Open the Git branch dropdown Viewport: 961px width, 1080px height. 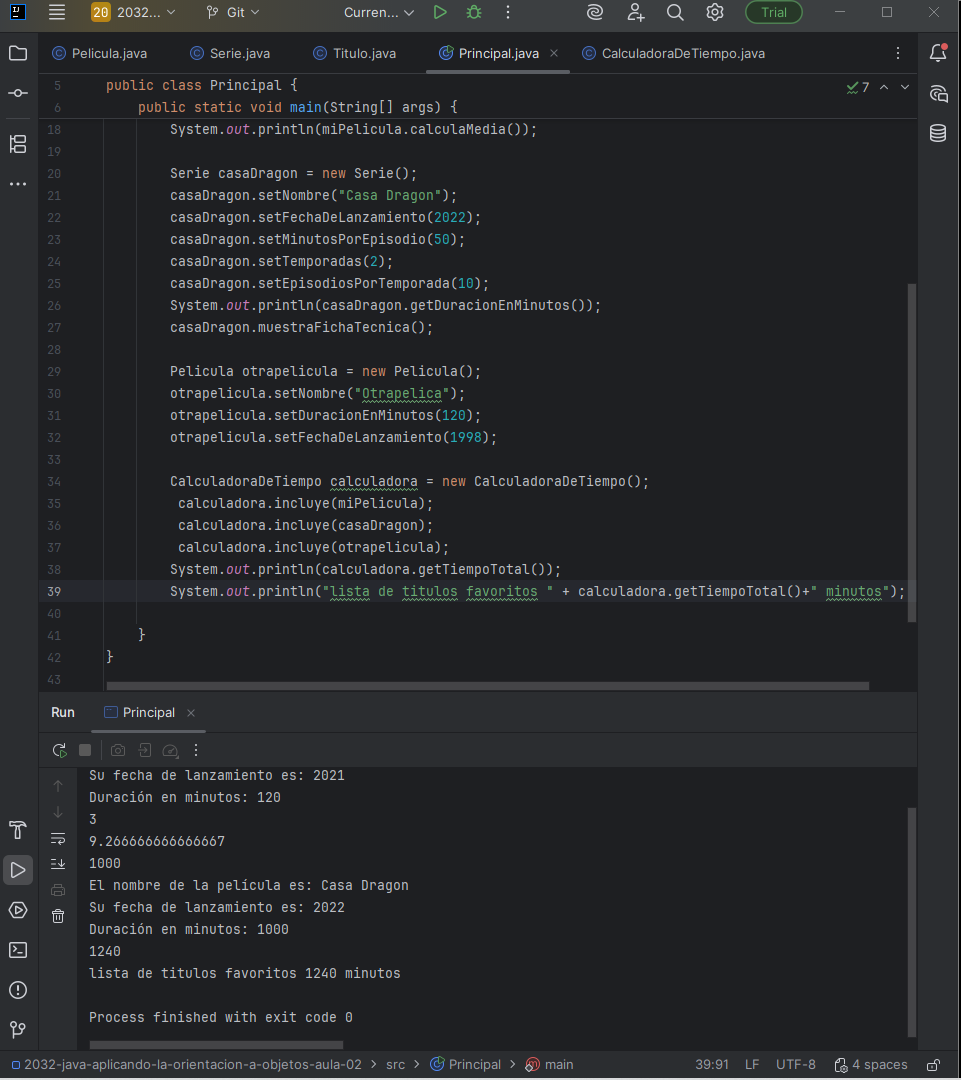click(x=233, y=12)
